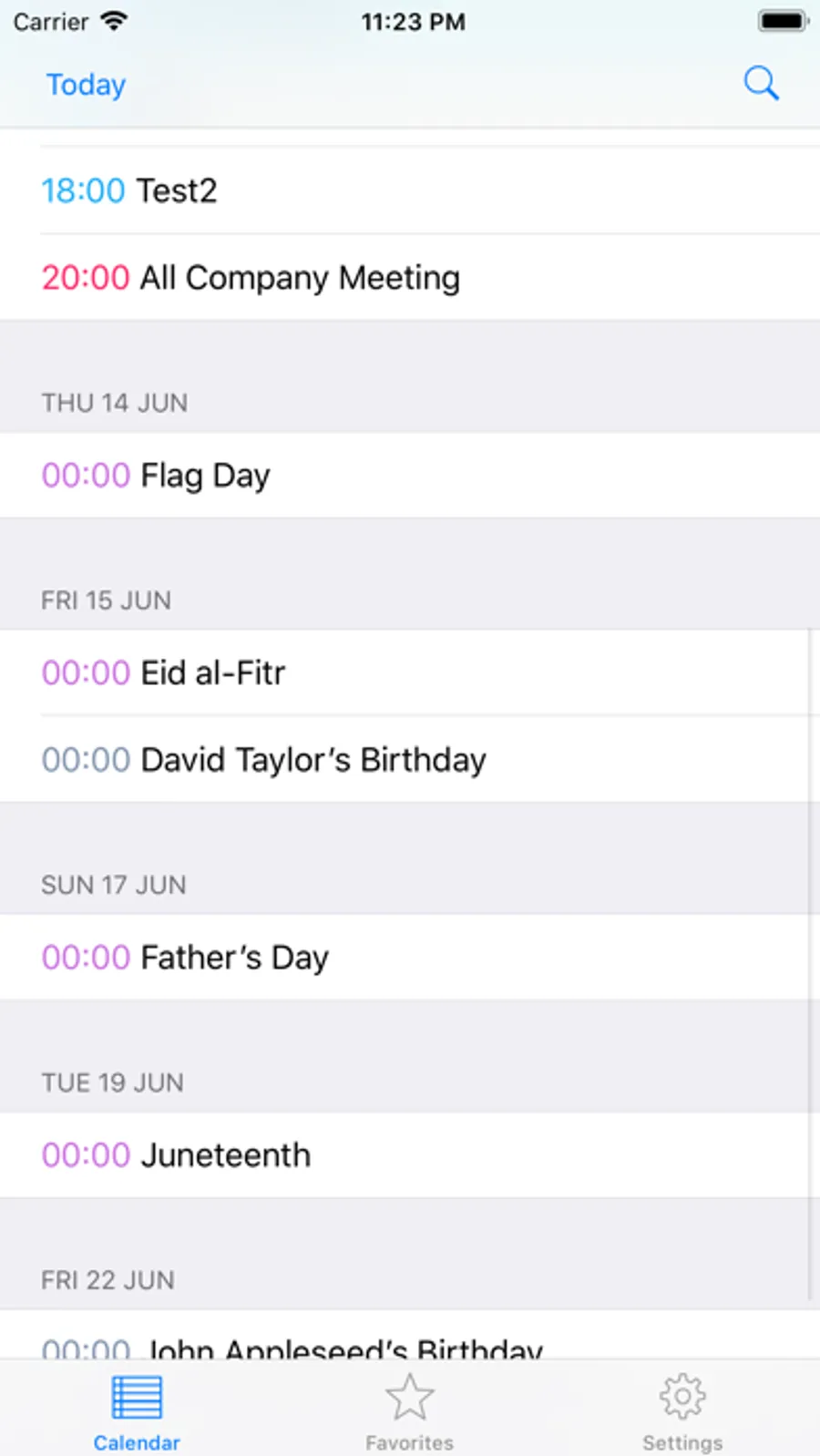Tap the search magnifying glass icon
The image size is (820, 1456).
pyautogui.click(x=761, y=83)
